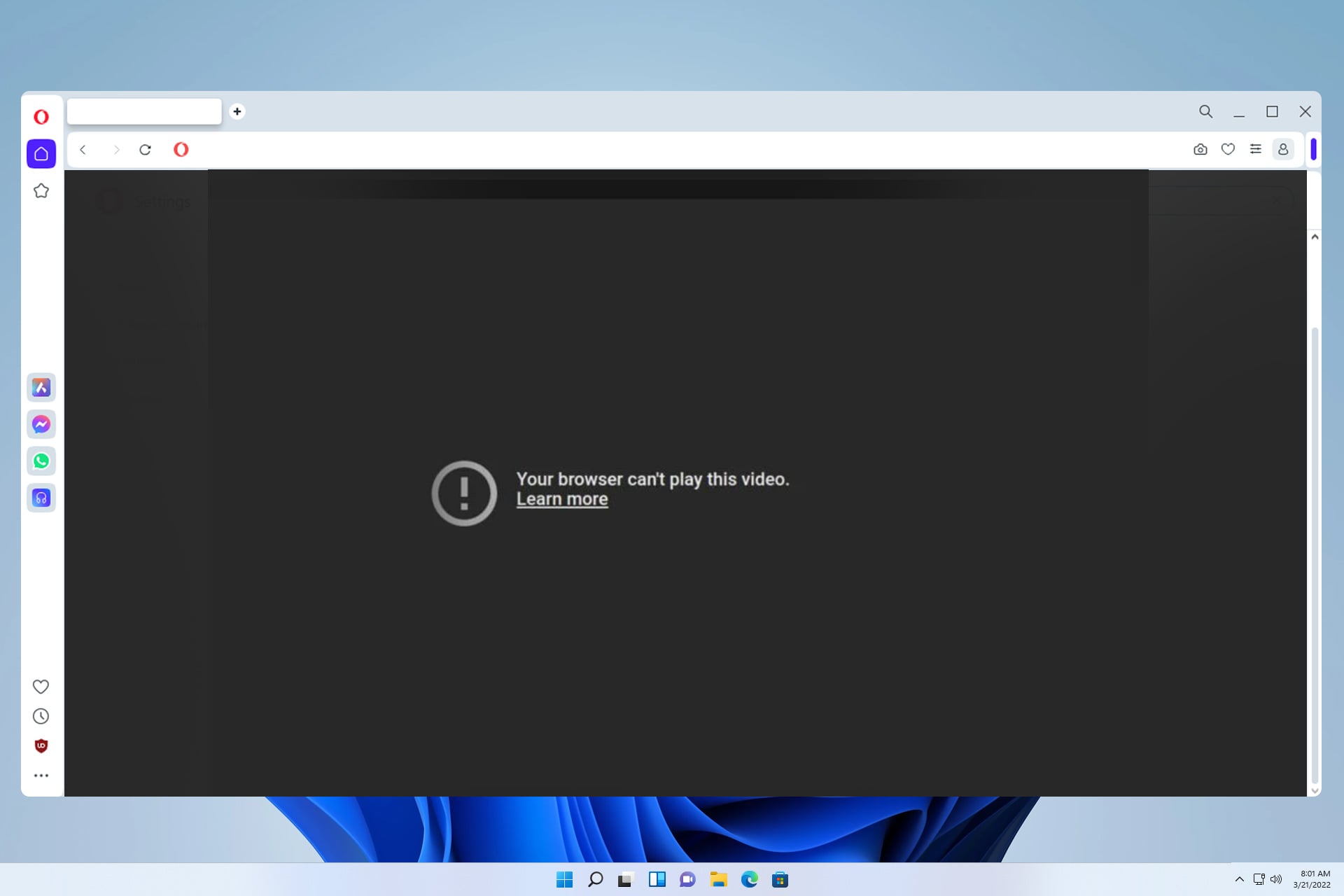The image size is (1344, 896).
Task: Open the WhatsApp sidebar panel
Action: click(41, 461)
